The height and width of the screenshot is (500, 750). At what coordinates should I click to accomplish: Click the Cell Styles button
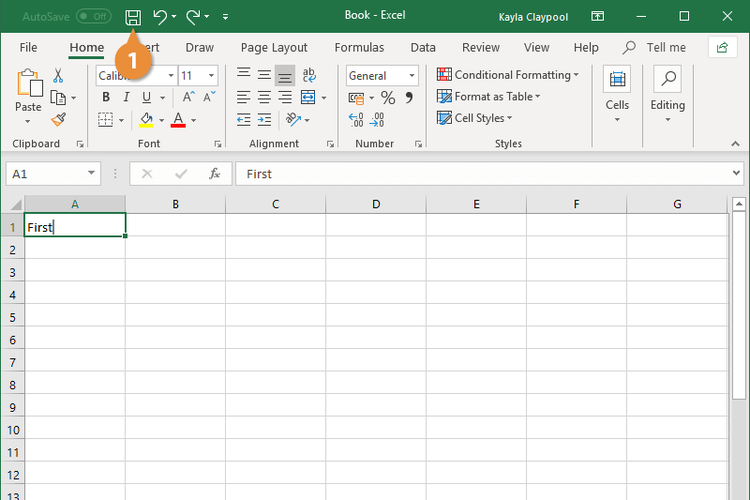click(x=479, y=118)
